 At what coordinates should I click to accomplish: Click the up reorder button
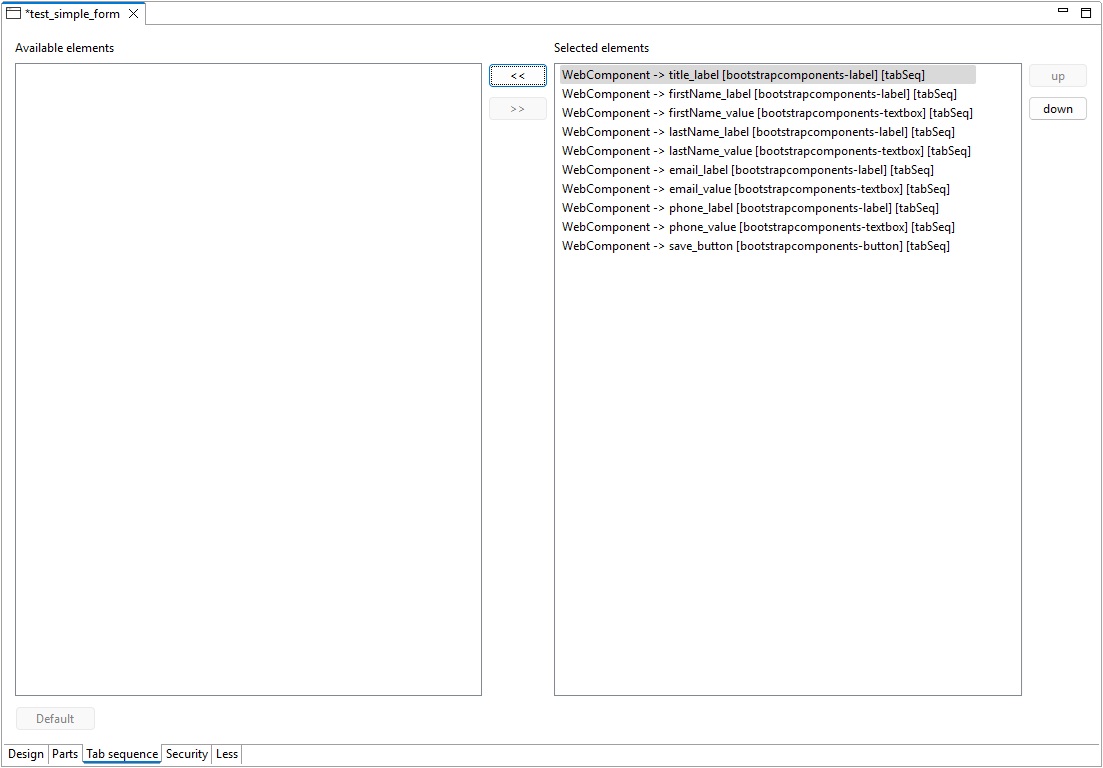(1058, 76)
